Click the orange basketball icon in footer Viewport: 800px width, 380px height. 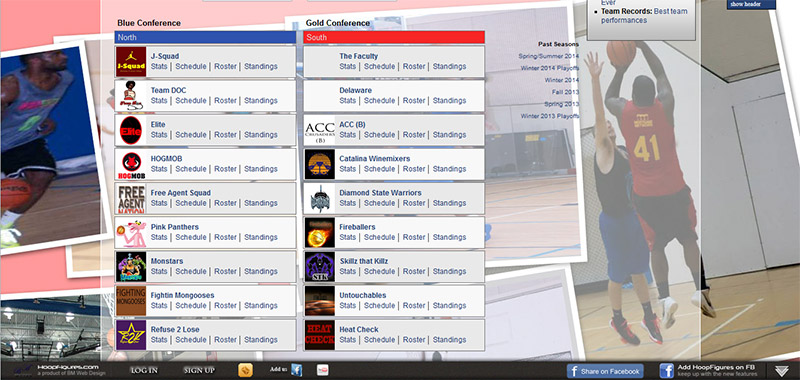245,370
